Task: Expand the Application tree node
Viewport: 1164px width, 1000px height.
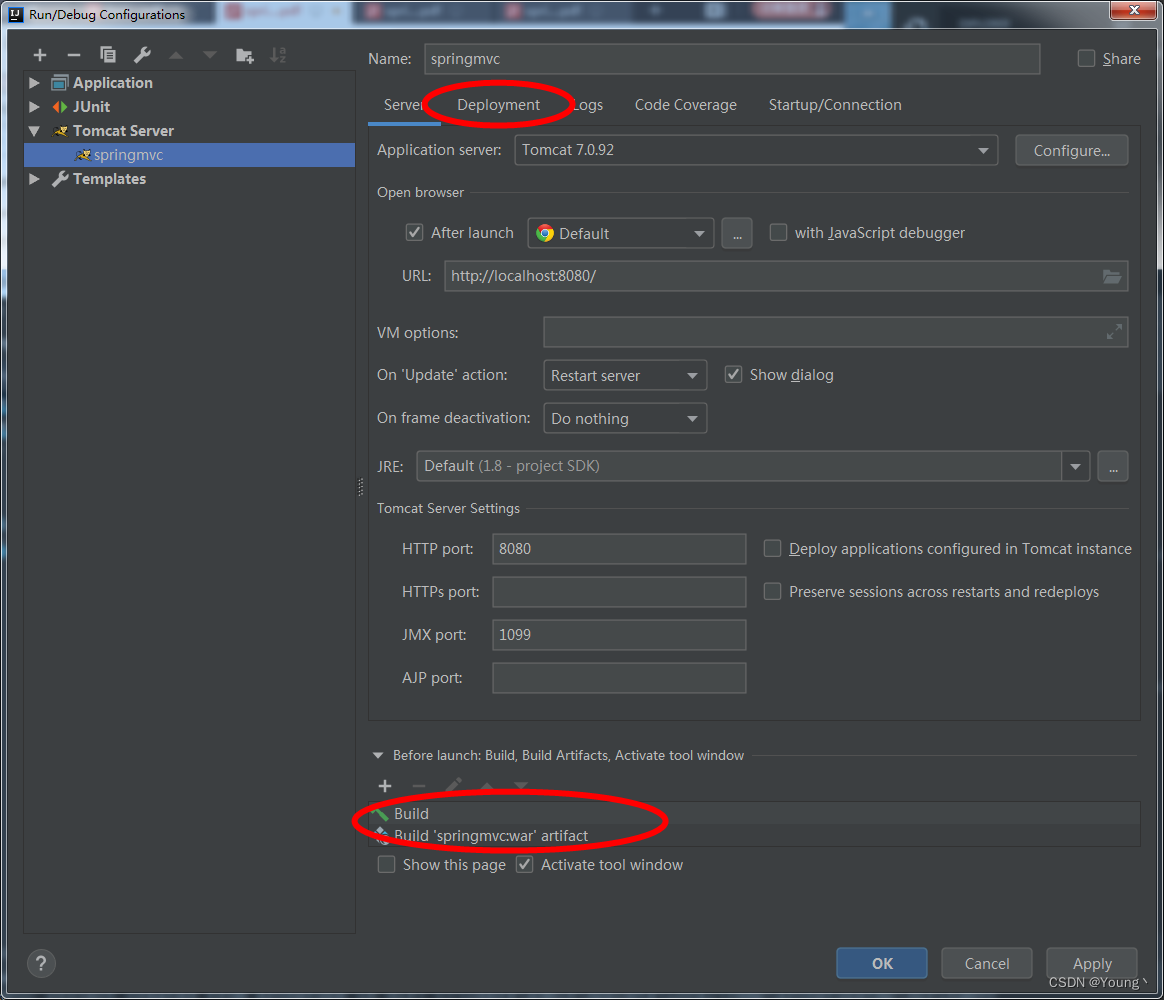Action: pos(34,82)
